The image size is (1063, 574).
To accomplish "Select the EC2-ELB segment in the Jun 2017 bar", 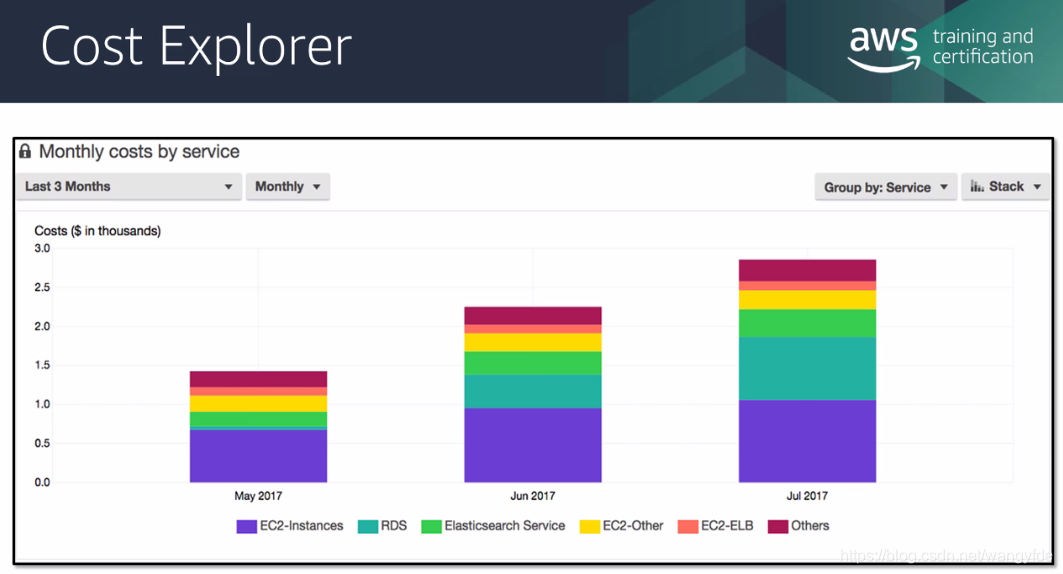I will [533, 329].
